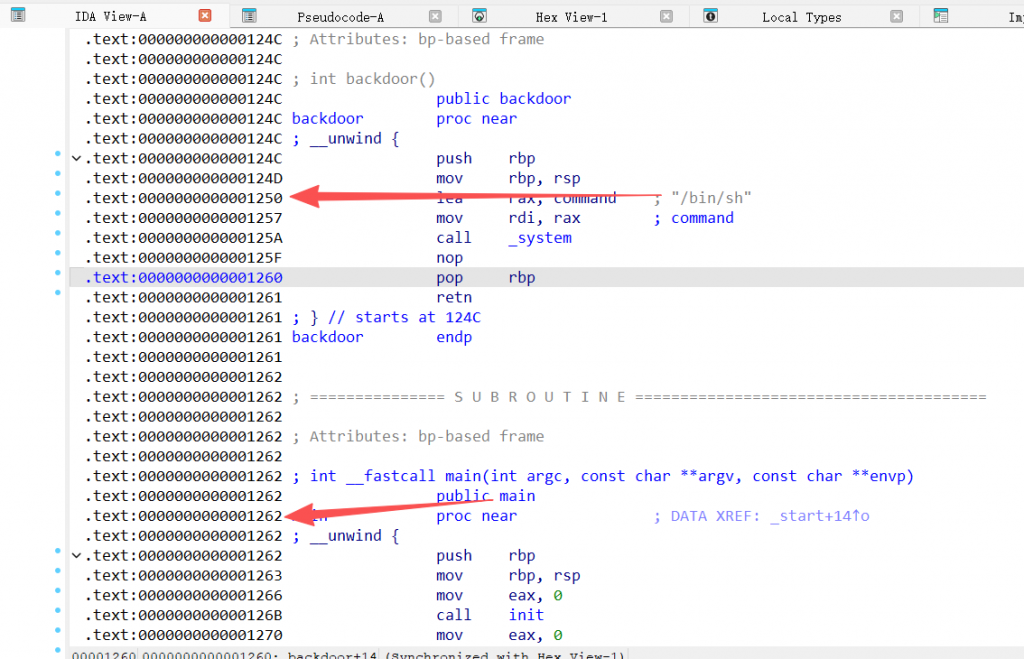Switch to the Pseudocode-A tab
The height and width of the screenshot is (659, 1024).
click(340, 17)
